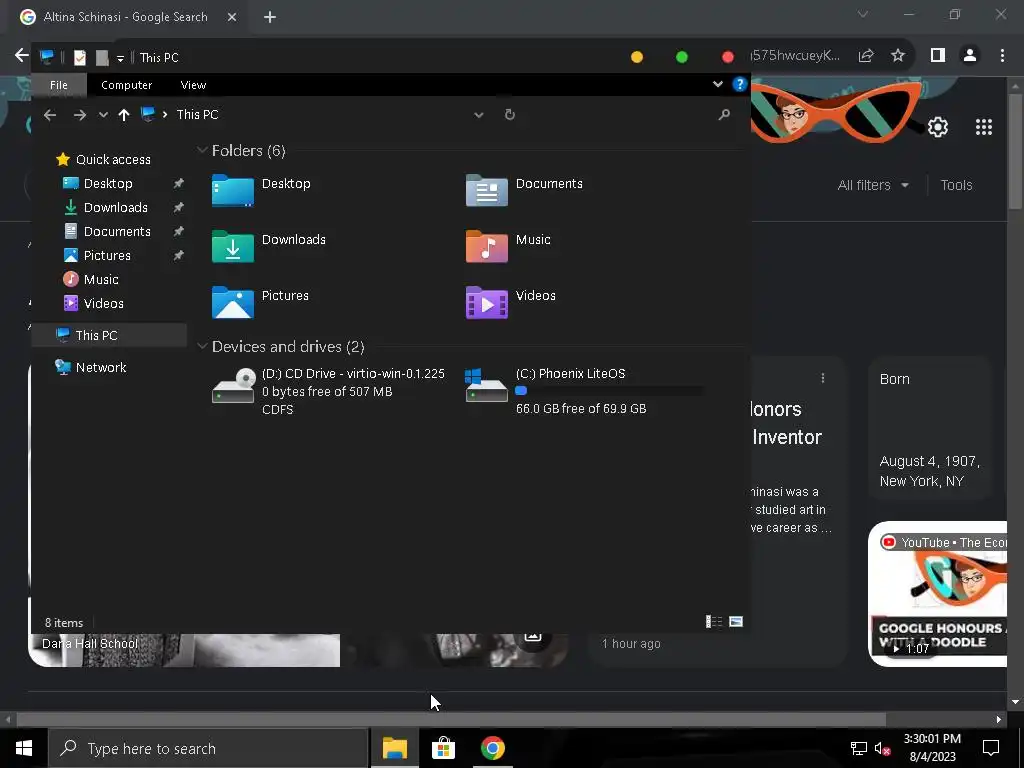Click the green maximize circle on Explorer
The width and height of the screenshot is (1024, 768).
pos(682,57)
